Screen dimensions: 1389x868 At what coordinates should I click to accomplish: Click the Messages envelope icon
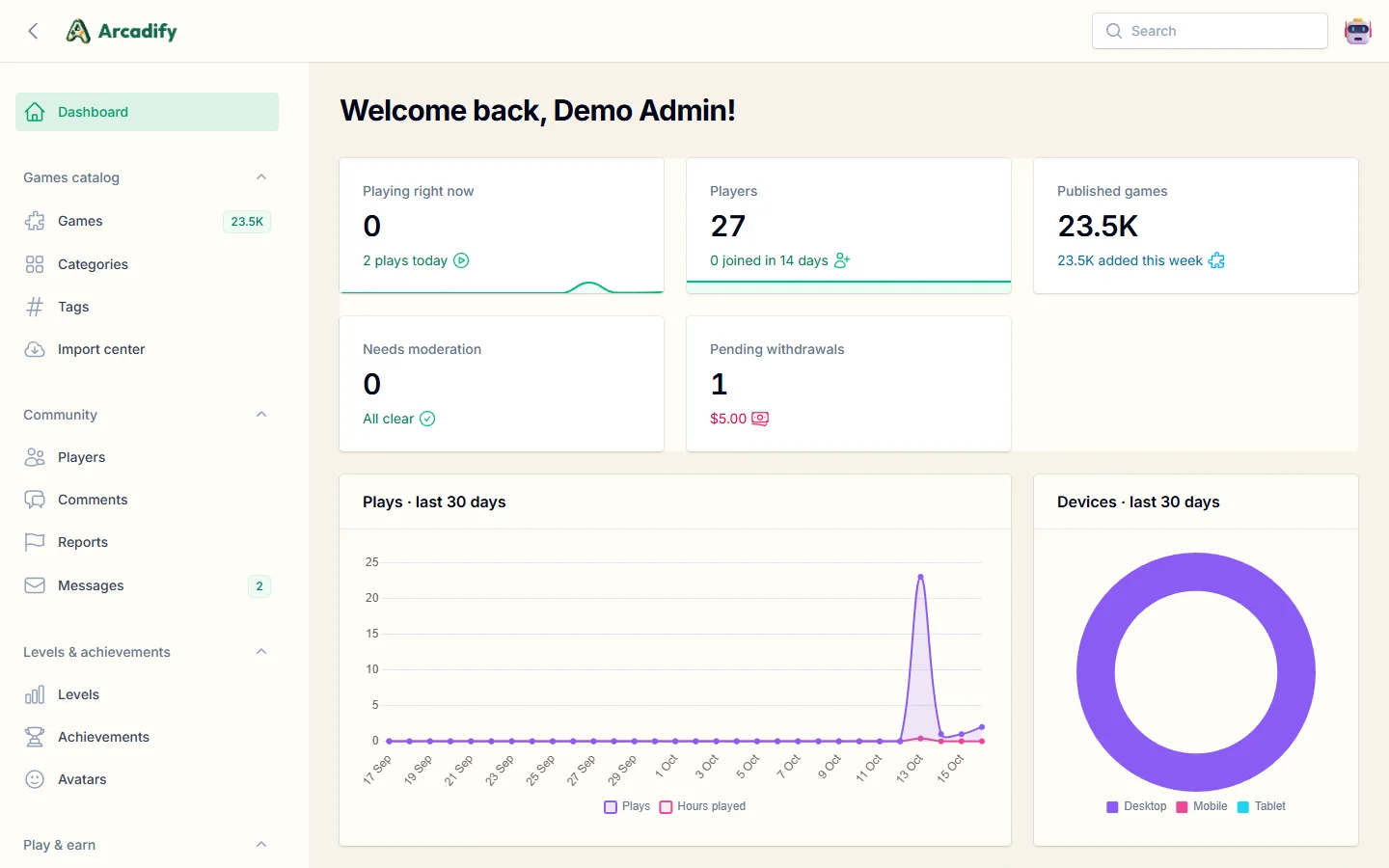click(x=35, y=585)
